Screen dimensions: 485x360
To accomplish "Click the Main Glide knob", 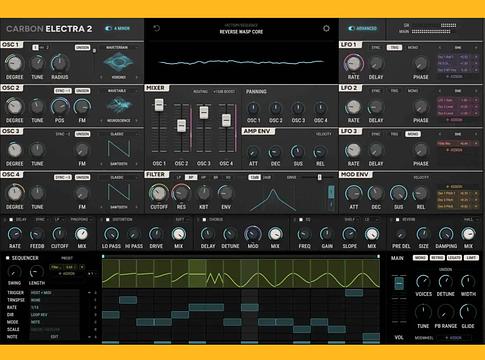I will coord(468,312).
